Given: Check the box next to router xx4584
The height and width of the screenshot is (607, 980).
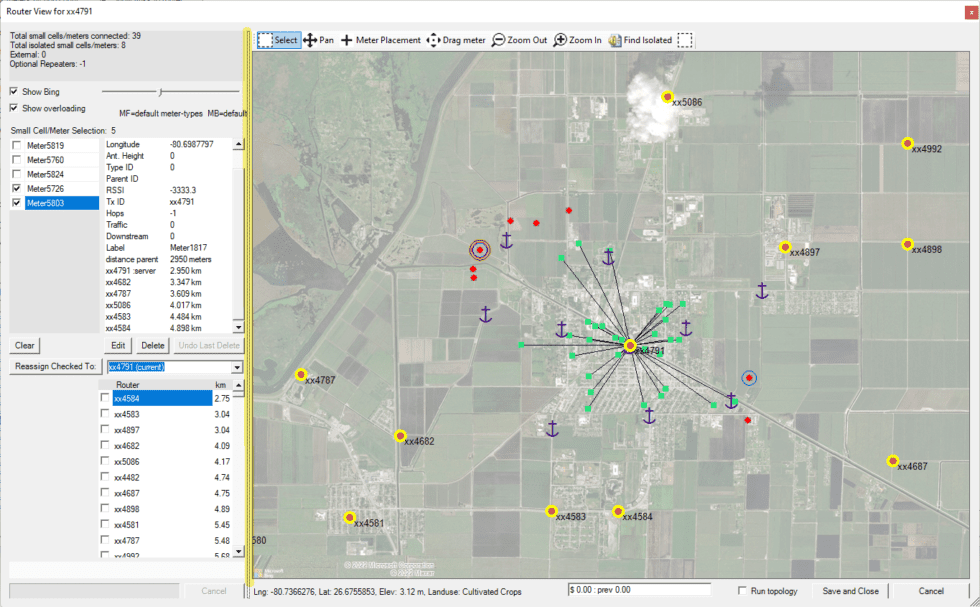Looking at the screenshot, I should tap(105, 397).
